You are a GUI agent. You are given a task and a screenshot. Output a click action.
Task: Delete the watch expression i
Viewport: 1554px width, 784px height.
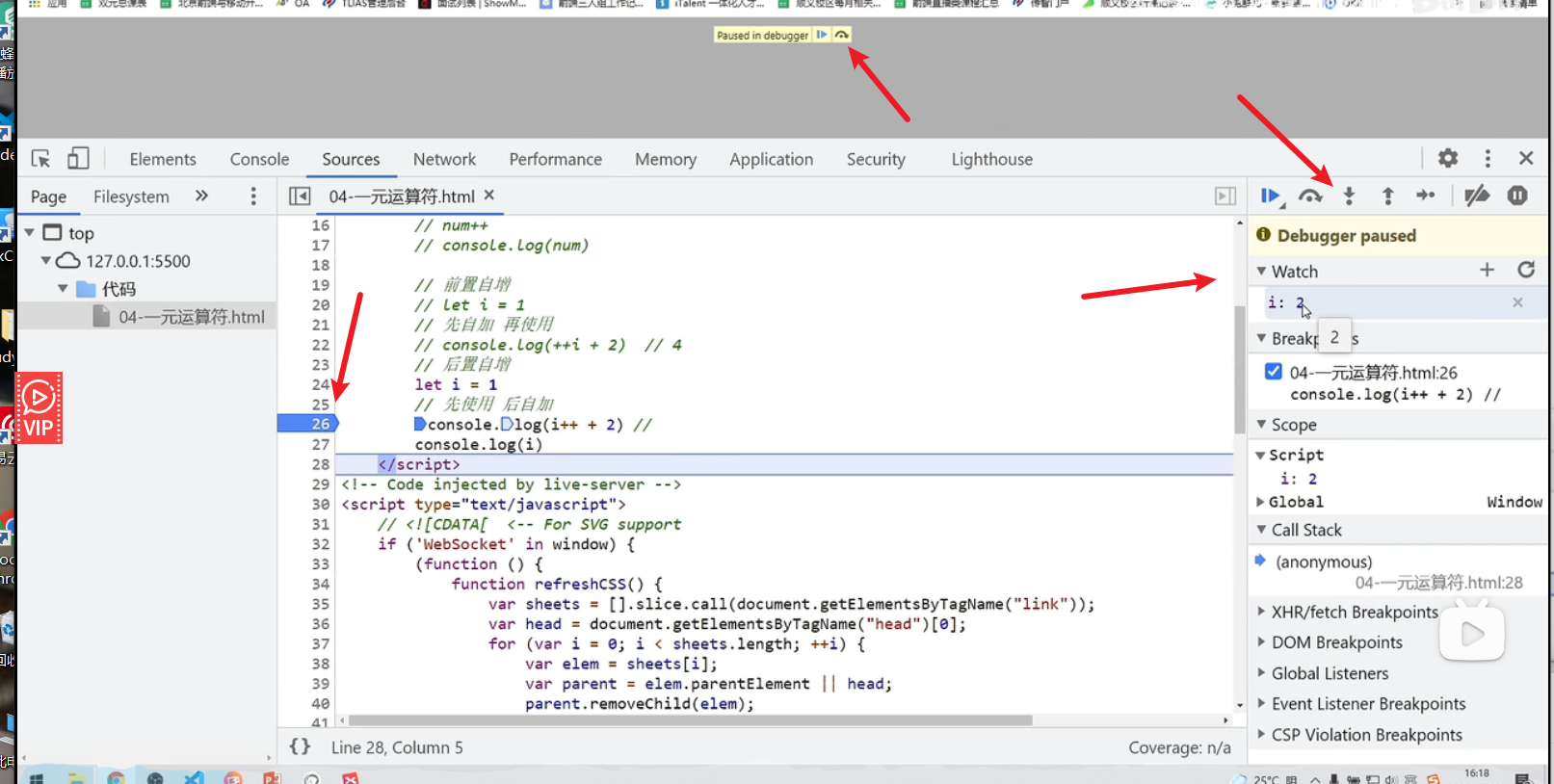pos(1517,302)
